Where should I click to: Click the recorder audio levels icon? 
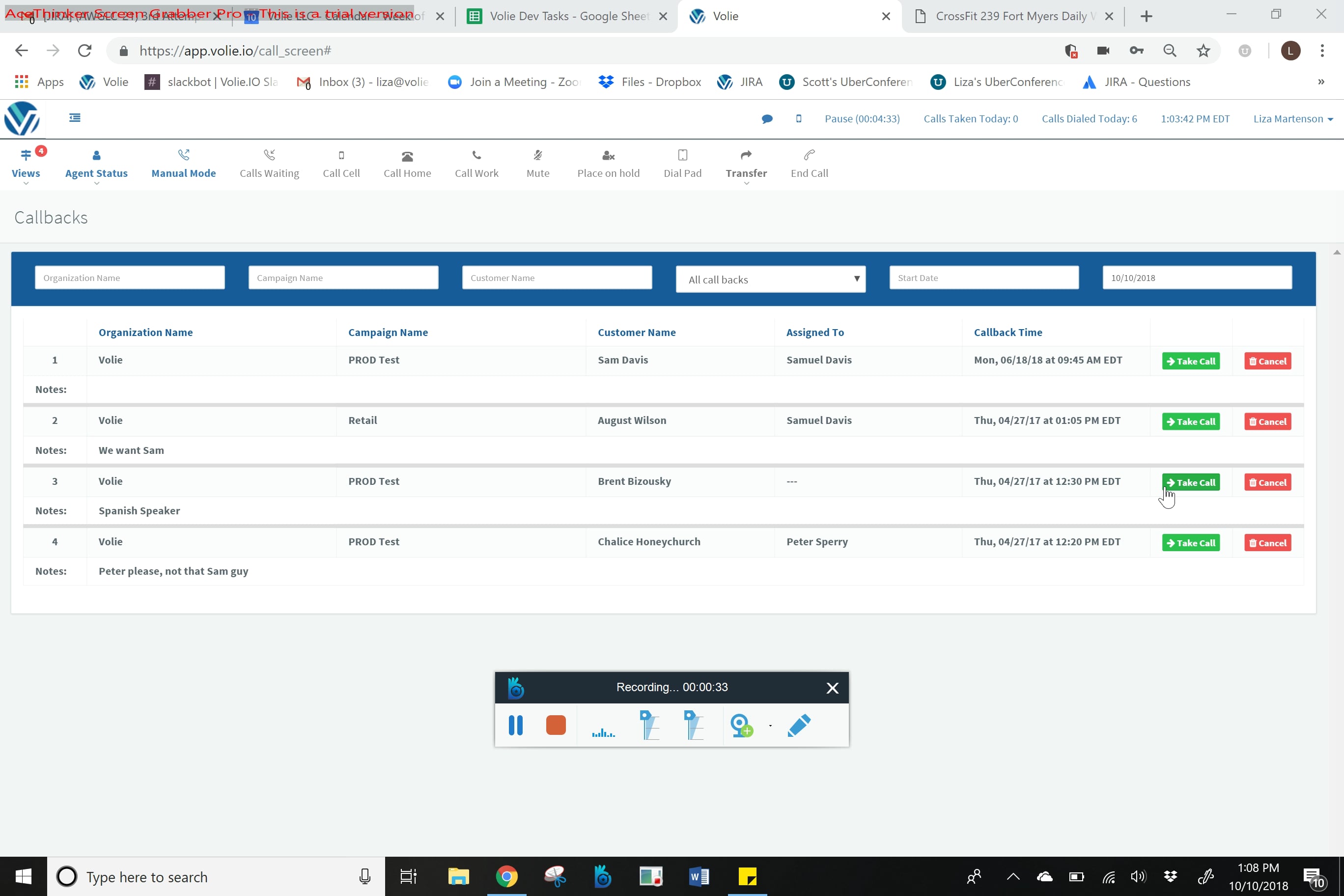point(603,731)
